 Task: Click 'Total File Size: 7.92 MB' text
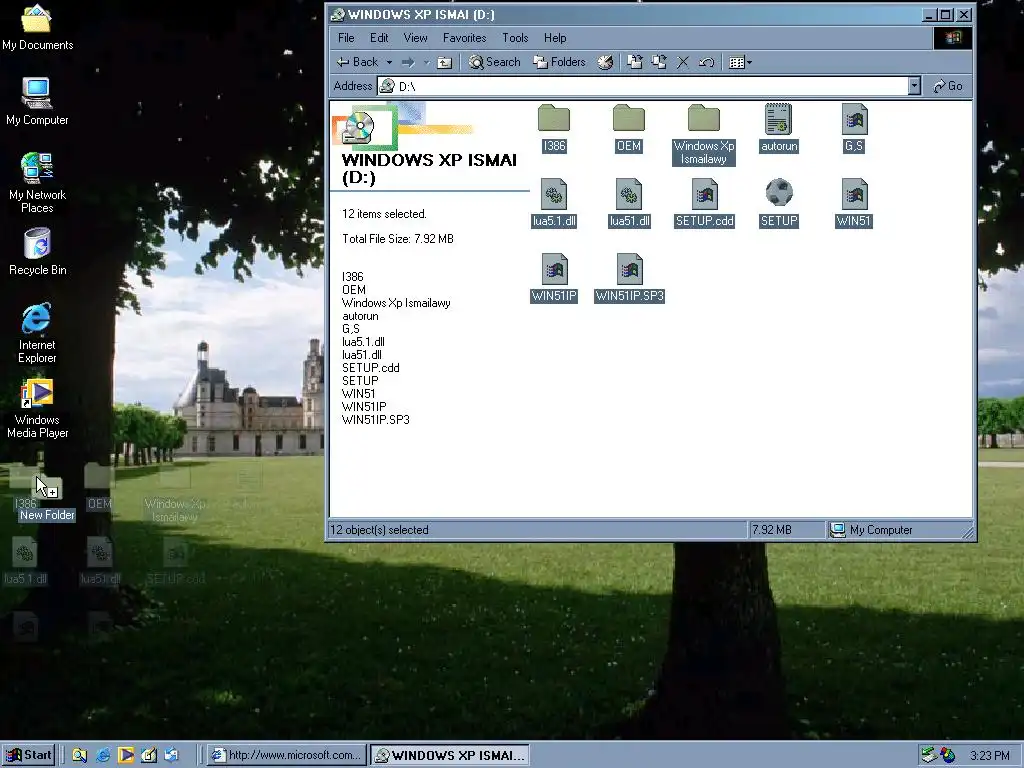398,239
